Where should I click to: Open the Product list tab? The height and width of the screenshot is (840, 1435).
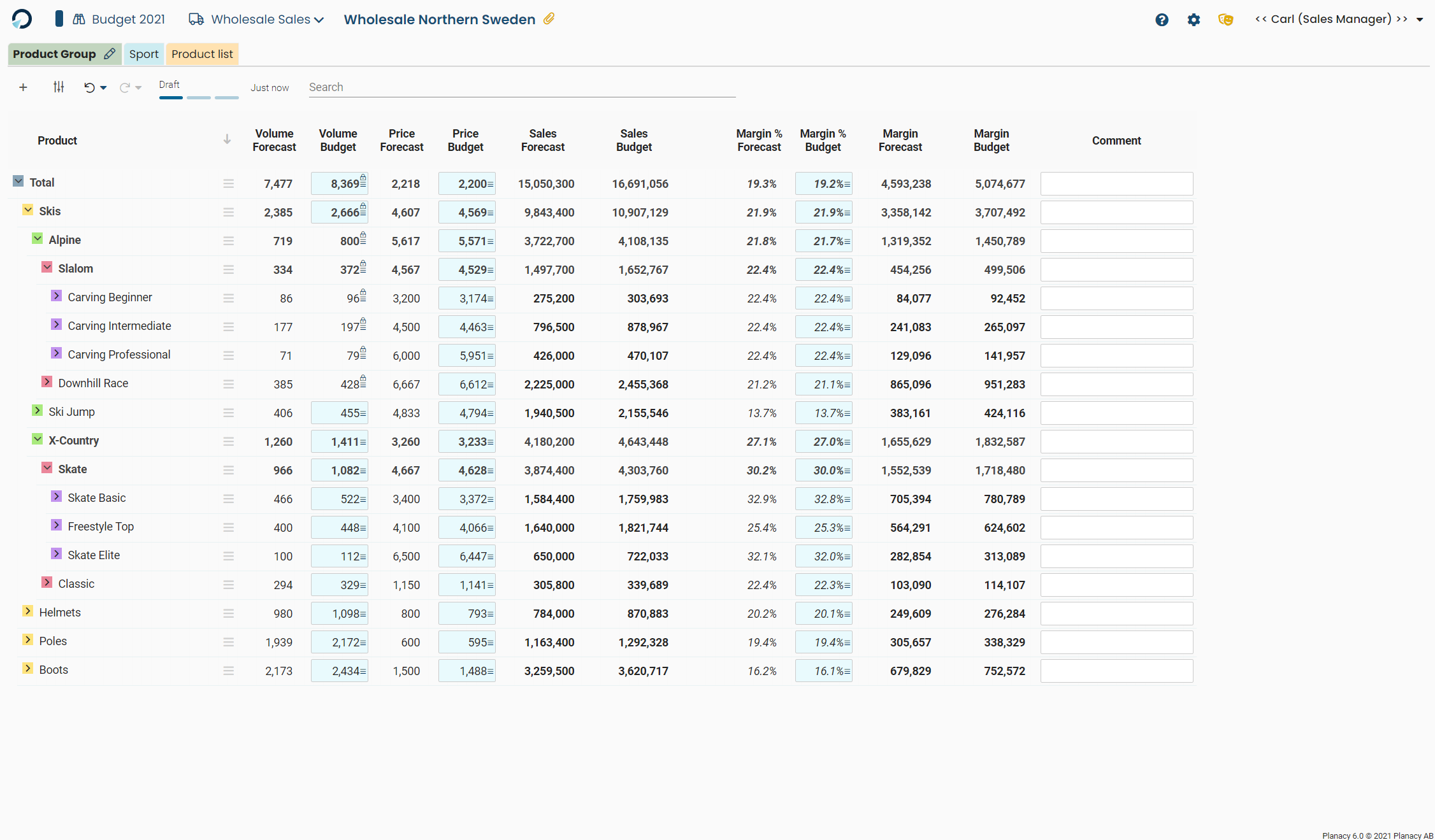202,54
